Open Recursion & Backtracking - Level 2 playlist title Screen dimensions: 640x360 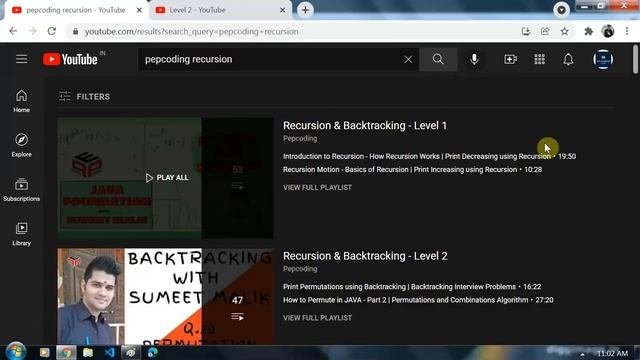click(x=365, y=256)
